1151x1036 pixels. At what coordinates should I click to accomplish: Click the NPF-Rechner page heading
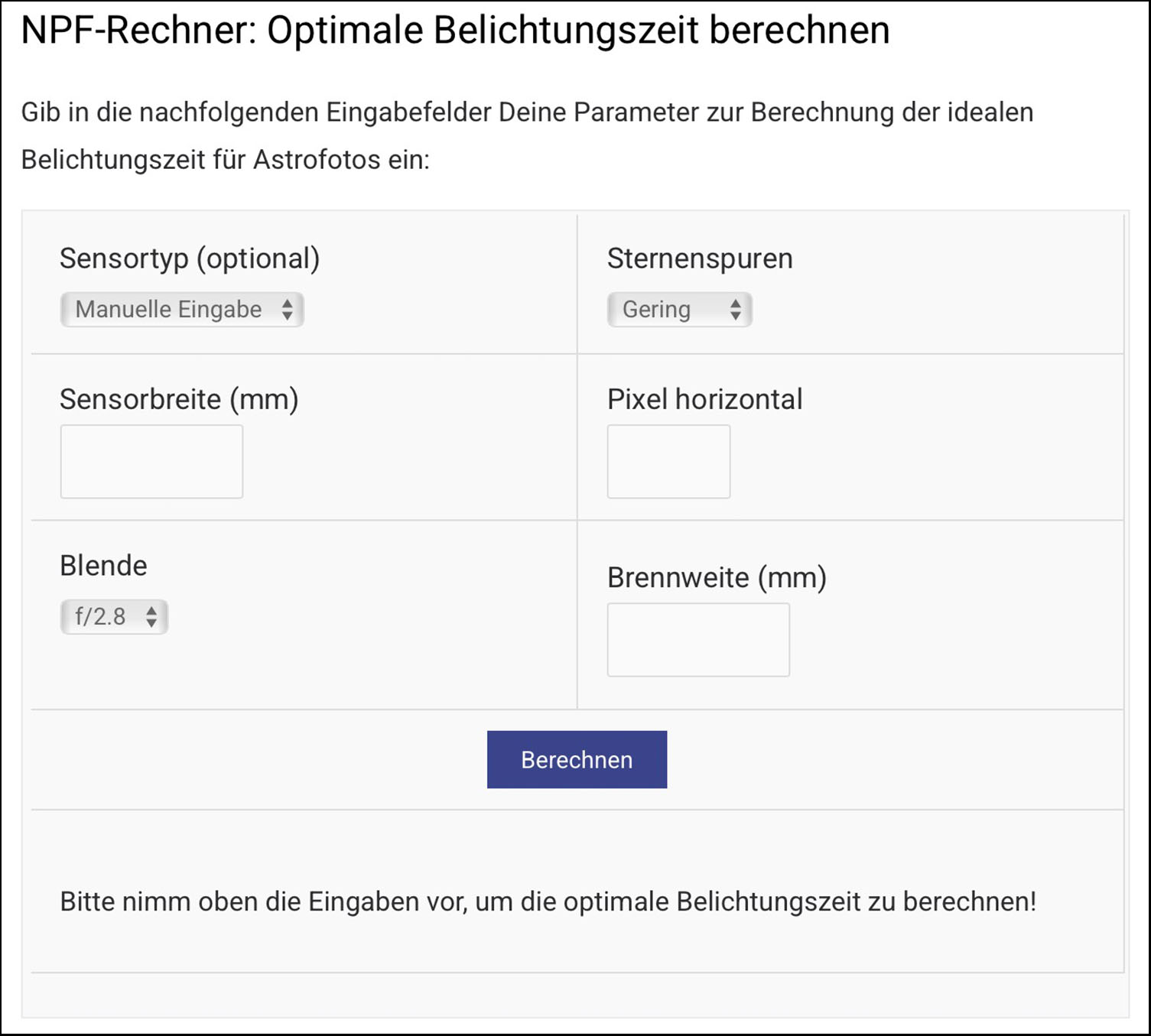click(455, 31)
